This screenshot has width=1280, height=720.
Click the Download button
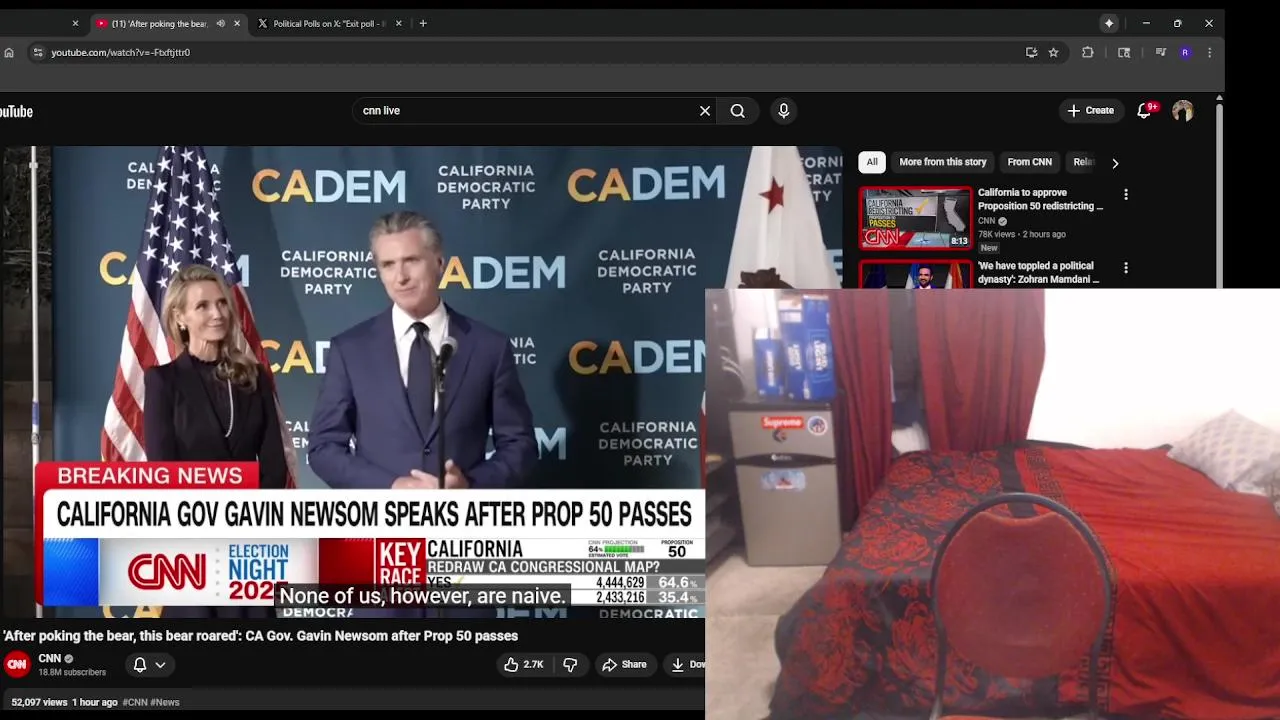pos(685,664)
